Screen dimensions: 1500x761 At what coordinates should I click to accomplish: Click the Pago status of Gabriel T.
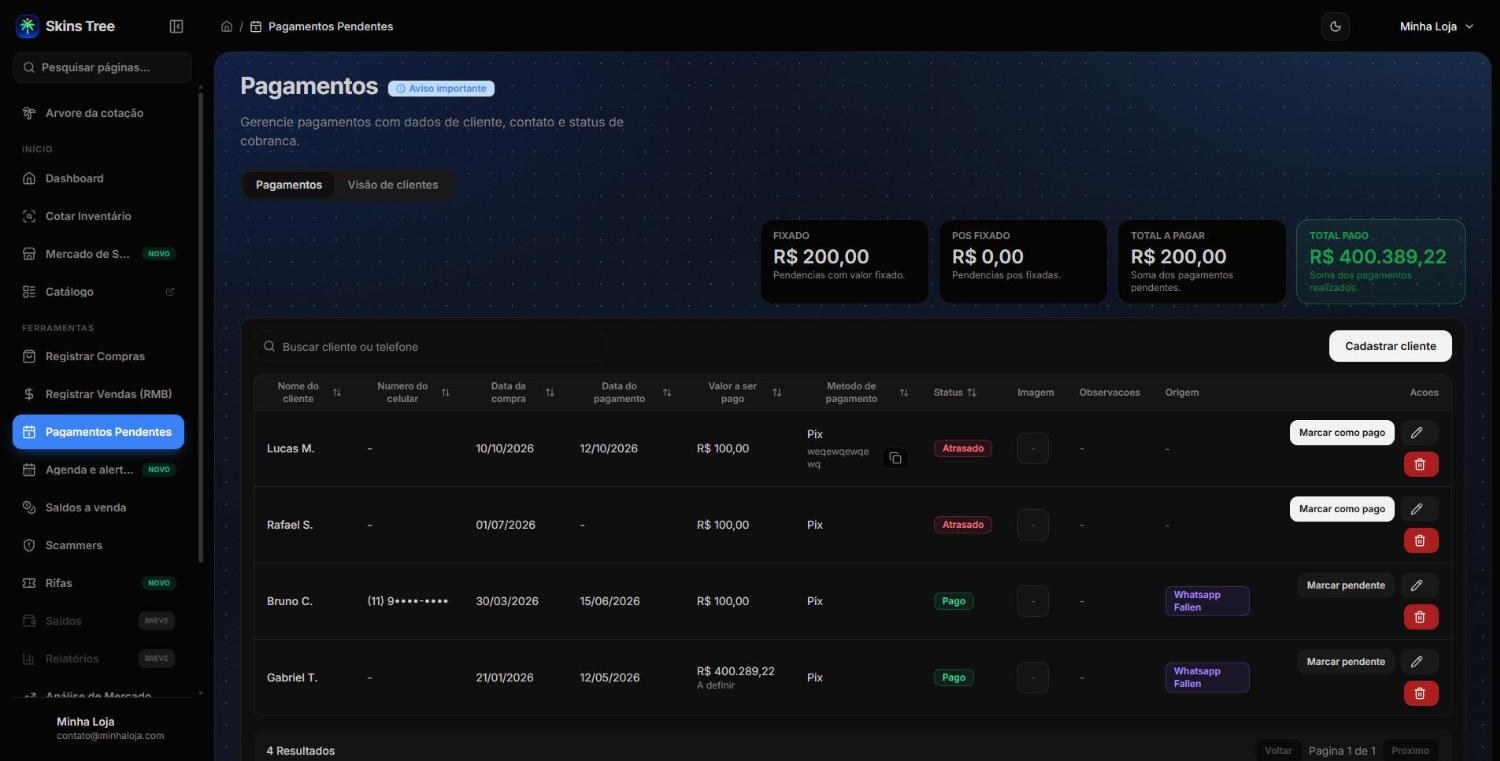[x=954, y=677]
